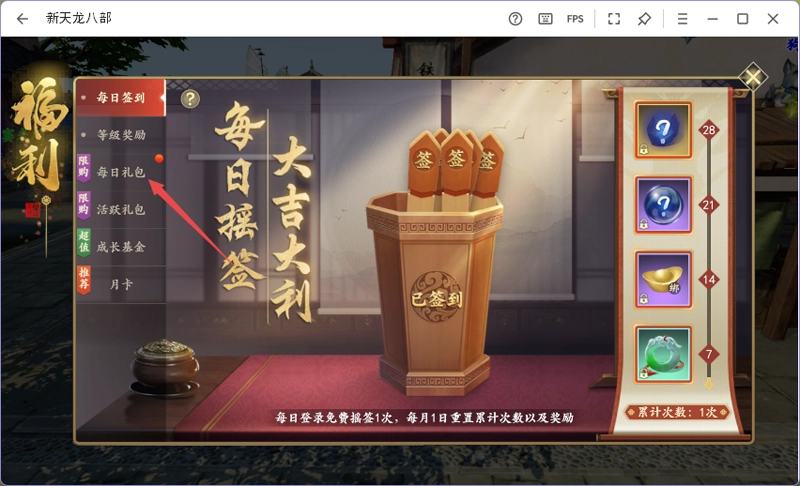Open the 活跃礼包 tab
Screen dimensions: 800x486
(x=121, y=210)
